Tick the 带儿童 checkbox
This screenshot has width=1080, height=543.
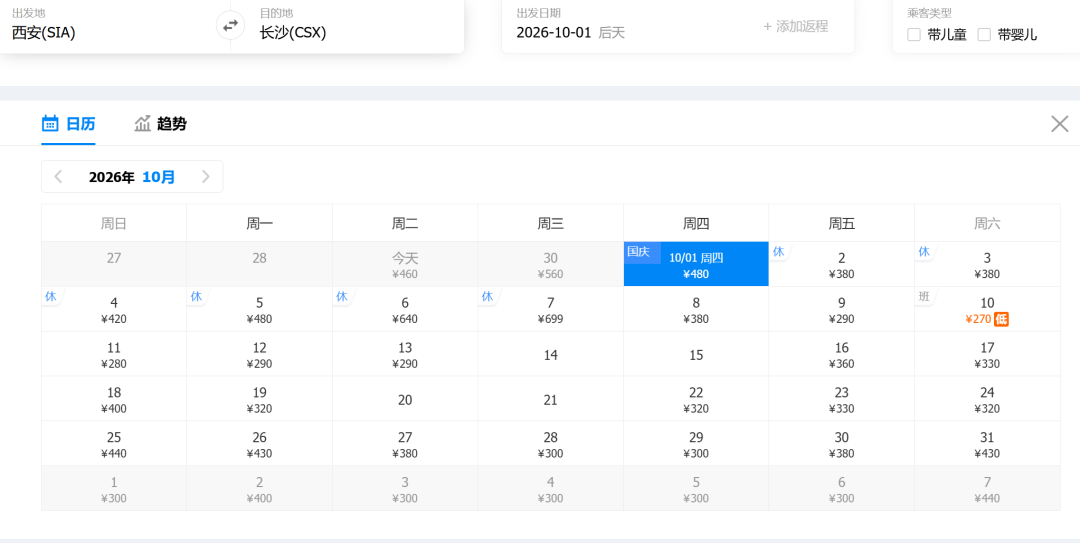tap(914, 35)
